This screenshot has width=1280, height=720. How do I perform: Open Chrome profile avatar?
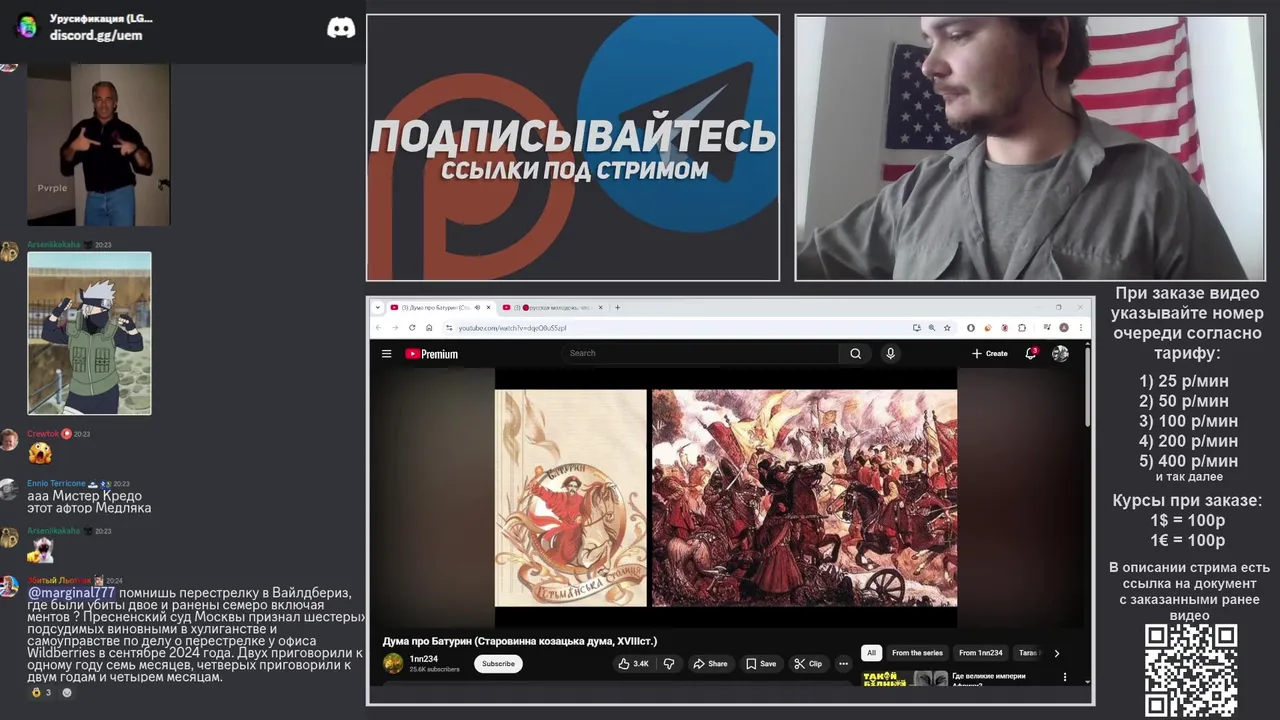pyautogui.click(x=1064, y=327)
